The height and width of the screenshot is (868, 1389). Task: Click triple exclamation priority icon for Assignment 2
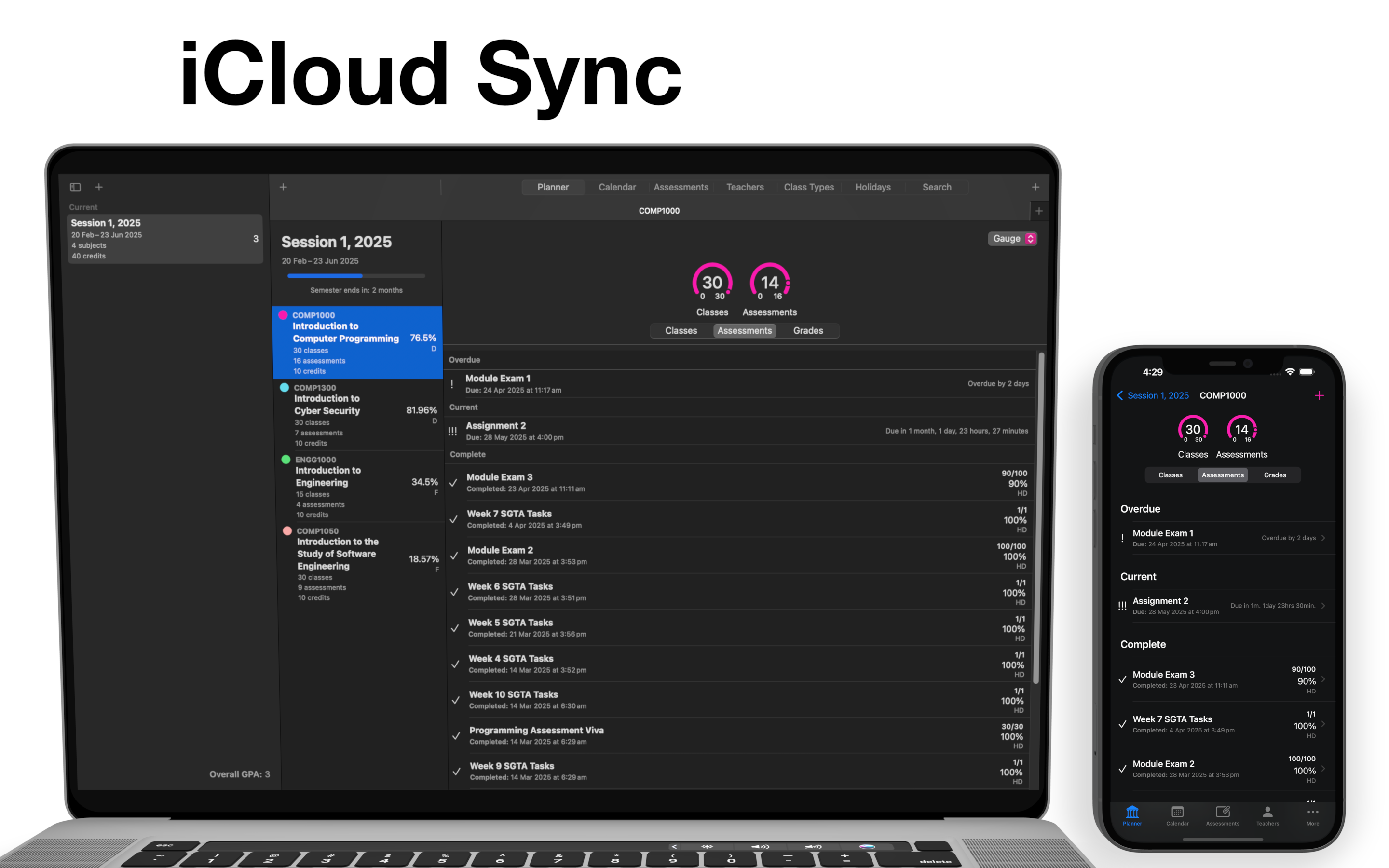(452, 431)
